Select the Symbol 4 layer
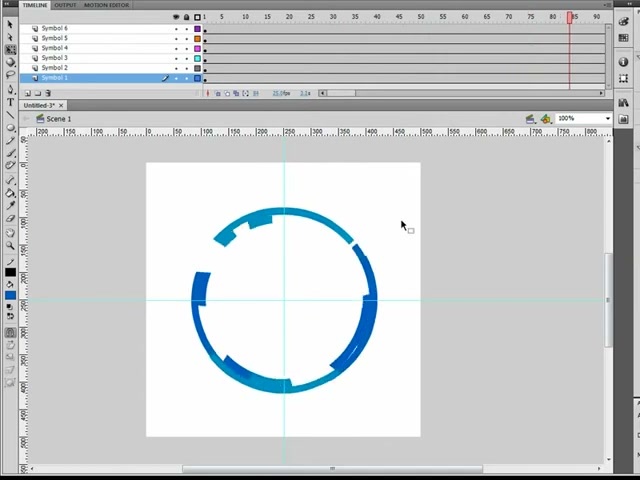The width and height of the screenshot is (640, 480). tap(55, 48)
